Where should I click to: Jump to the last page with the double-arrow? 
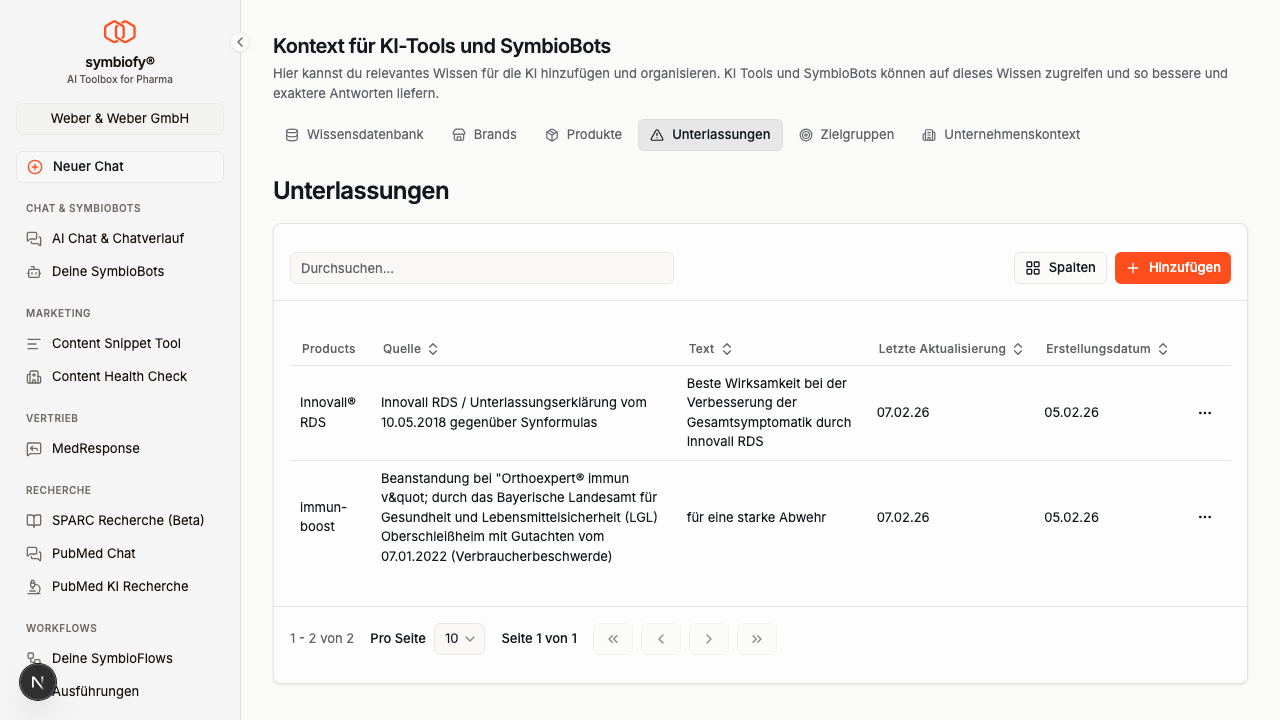pyautogui.click(x=757, y=638)
